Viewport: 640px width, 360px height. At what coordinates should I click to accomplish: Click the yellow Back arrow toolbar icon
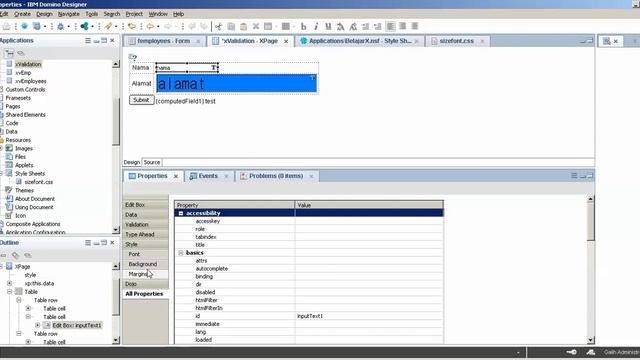(x=150, y=27)
